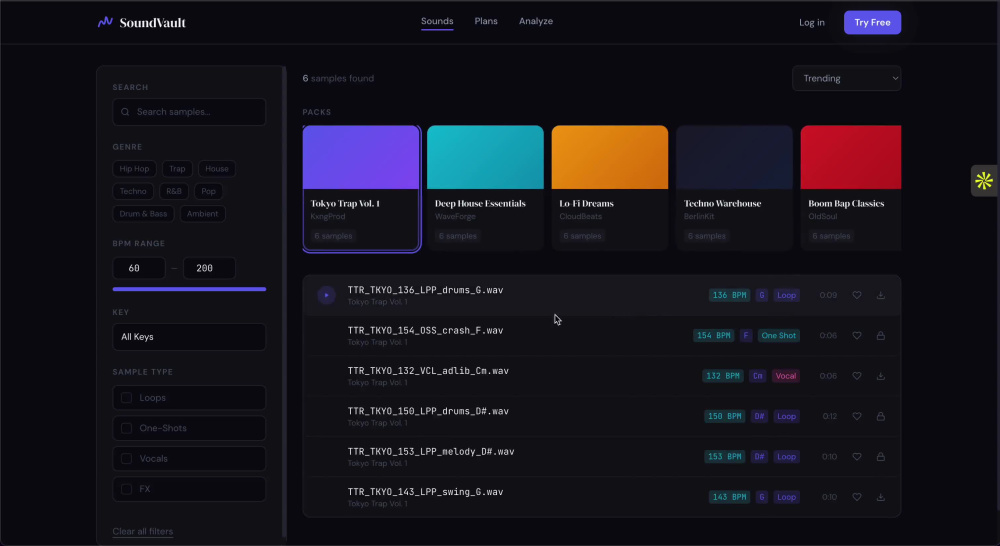Screen dimensions: 1000x546
Task: Open the Boom Bap Classics pack
Action: (x=851, y=188)
